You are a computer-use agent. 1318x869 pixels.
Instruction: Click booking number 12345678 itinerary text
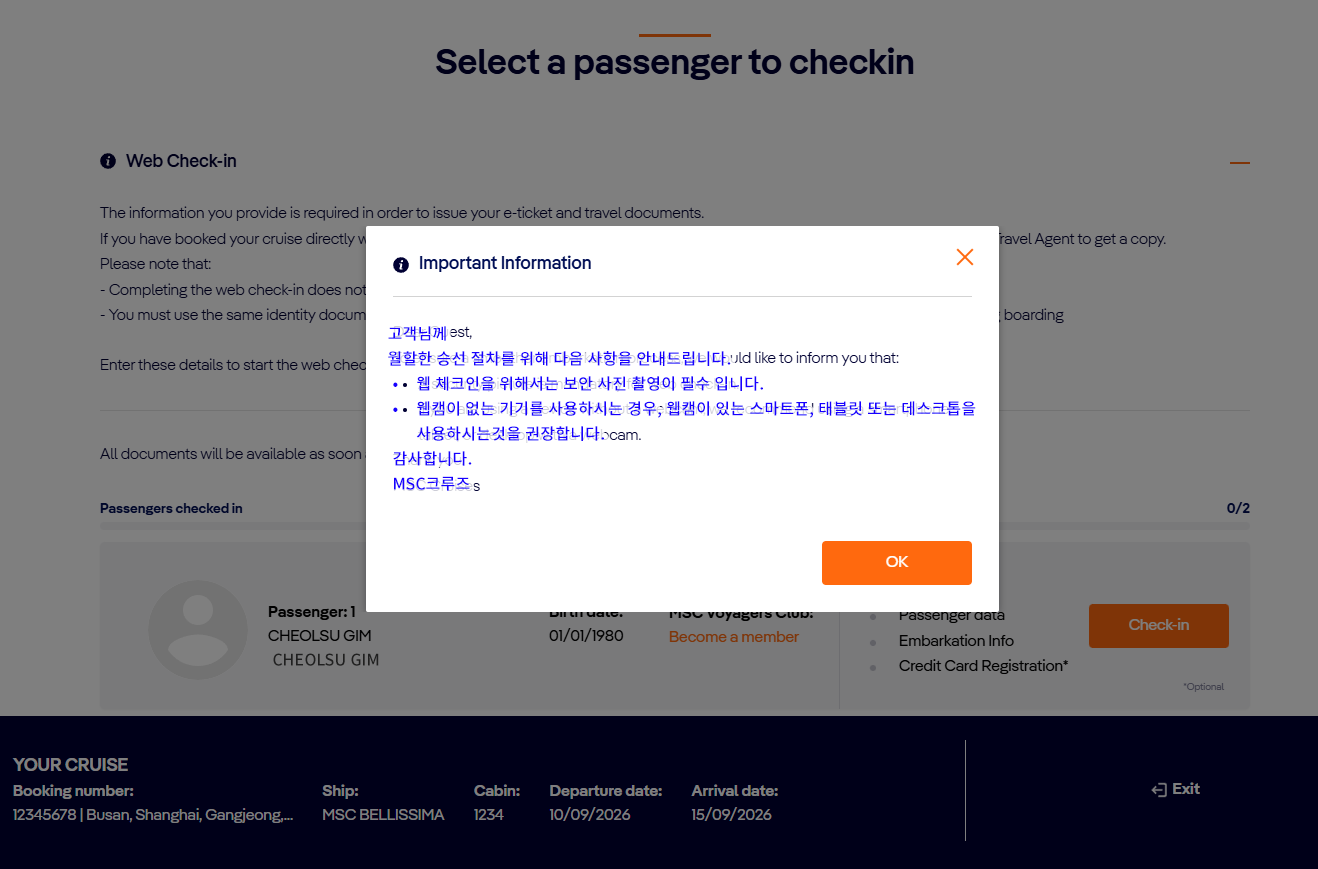click(153, 815)
